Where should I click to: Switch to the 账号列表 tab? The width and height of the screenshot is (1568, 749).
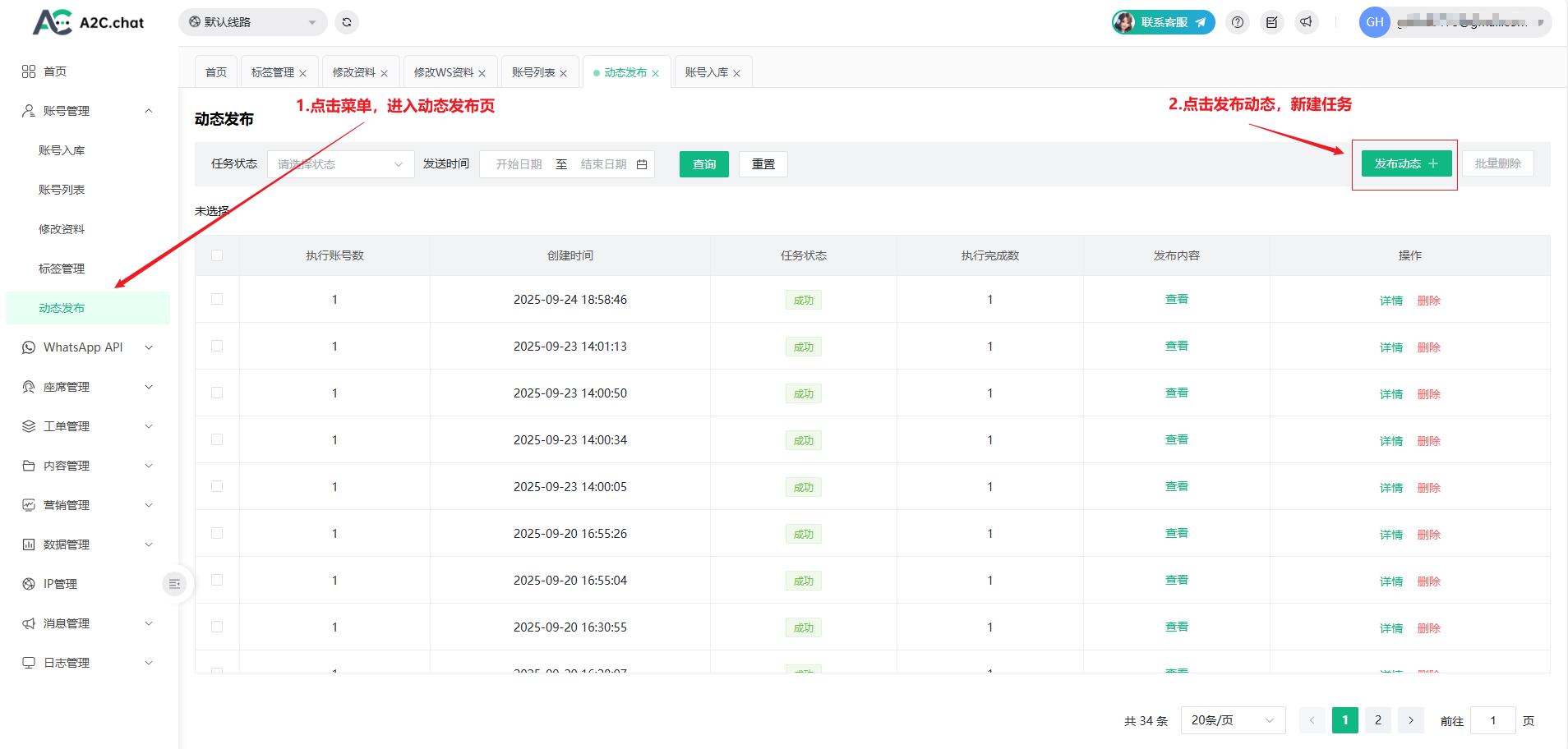pyautogui.click(x=533, y=72)
